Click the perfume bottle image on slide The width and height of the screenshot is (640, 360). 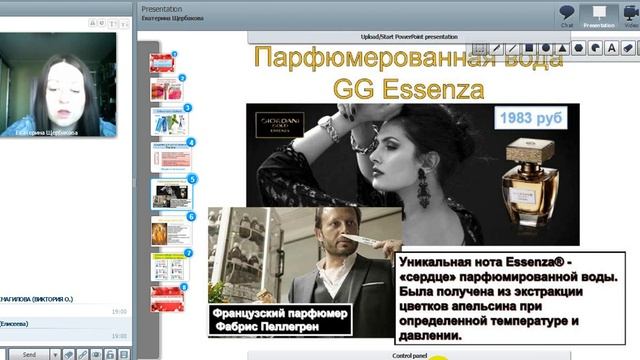tap(530, 182)
